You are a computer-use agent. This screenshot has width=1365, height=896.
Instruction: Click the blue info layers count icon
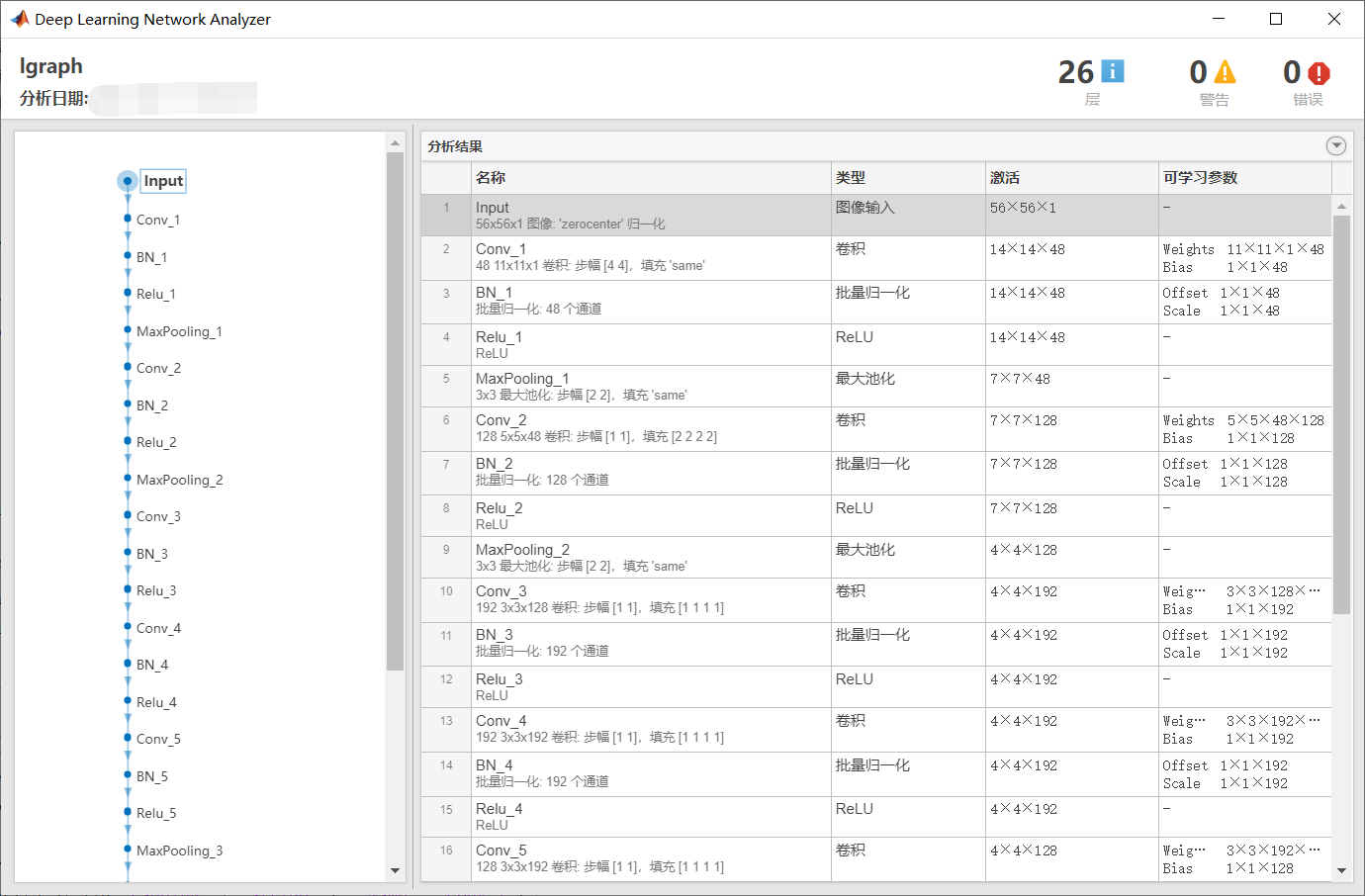[x=1113, y=71]
